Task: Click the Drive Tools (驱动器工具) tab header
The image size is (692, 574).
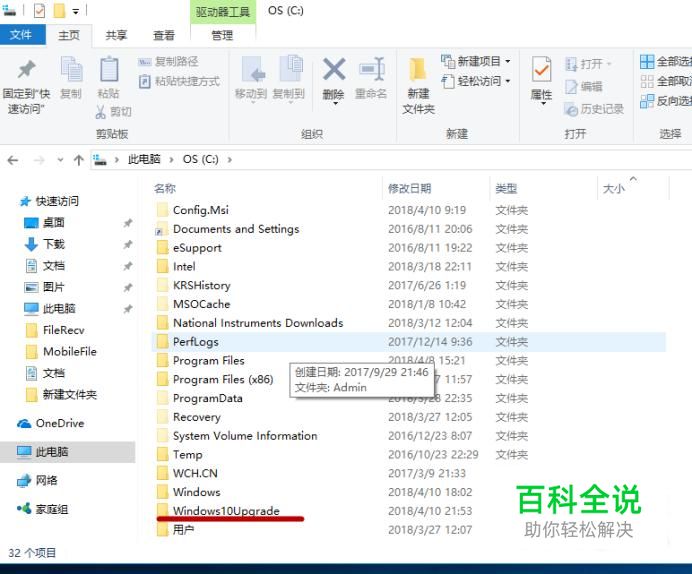Action: (223, 11)
